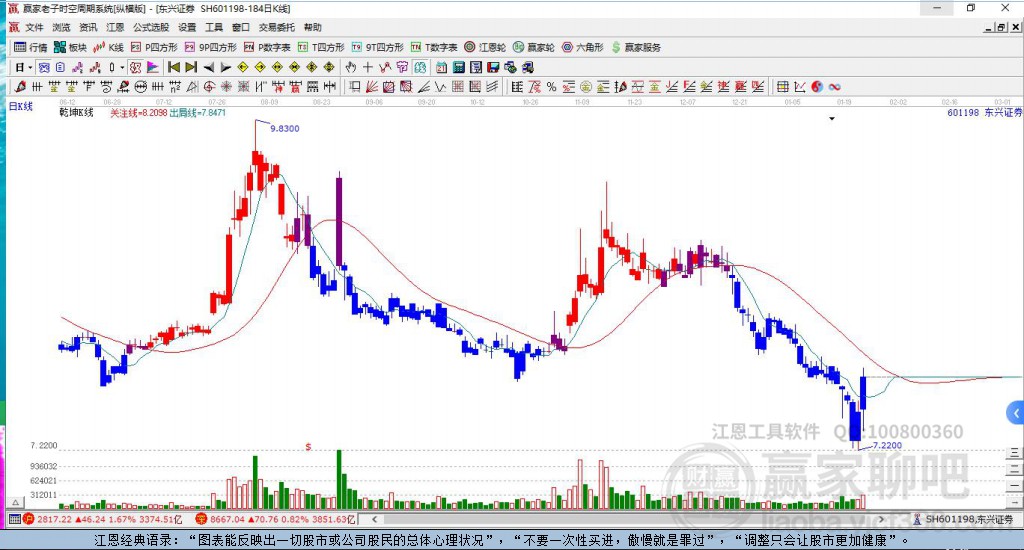
Task: Open the 帮助 menu
Action: [313, 27]
